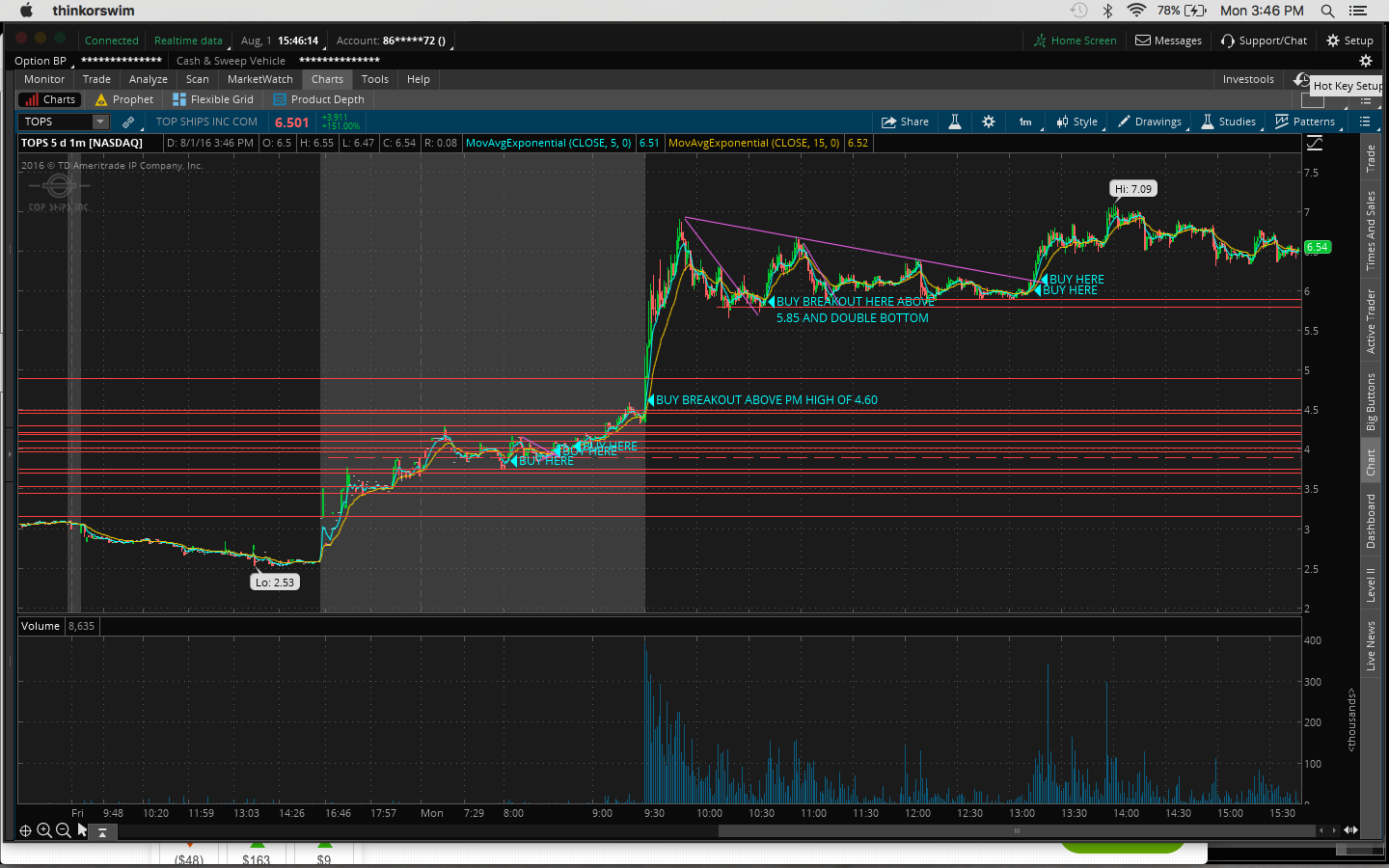Click the chart price scale mode icon
1389x868 pixels.
[x=1315, y=143]
